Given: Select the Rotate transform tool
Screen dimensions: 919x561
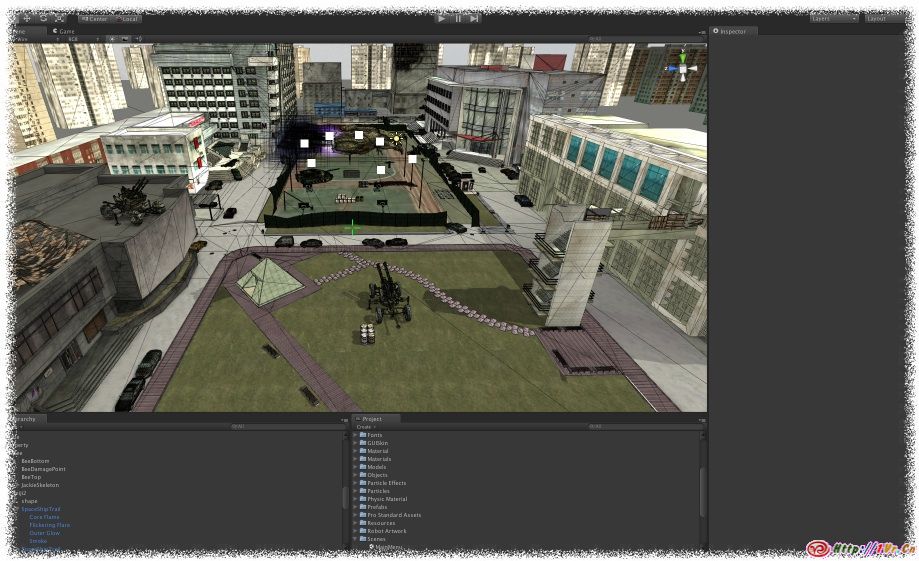Looking at the screenshot, I should (x=43, y=18).
